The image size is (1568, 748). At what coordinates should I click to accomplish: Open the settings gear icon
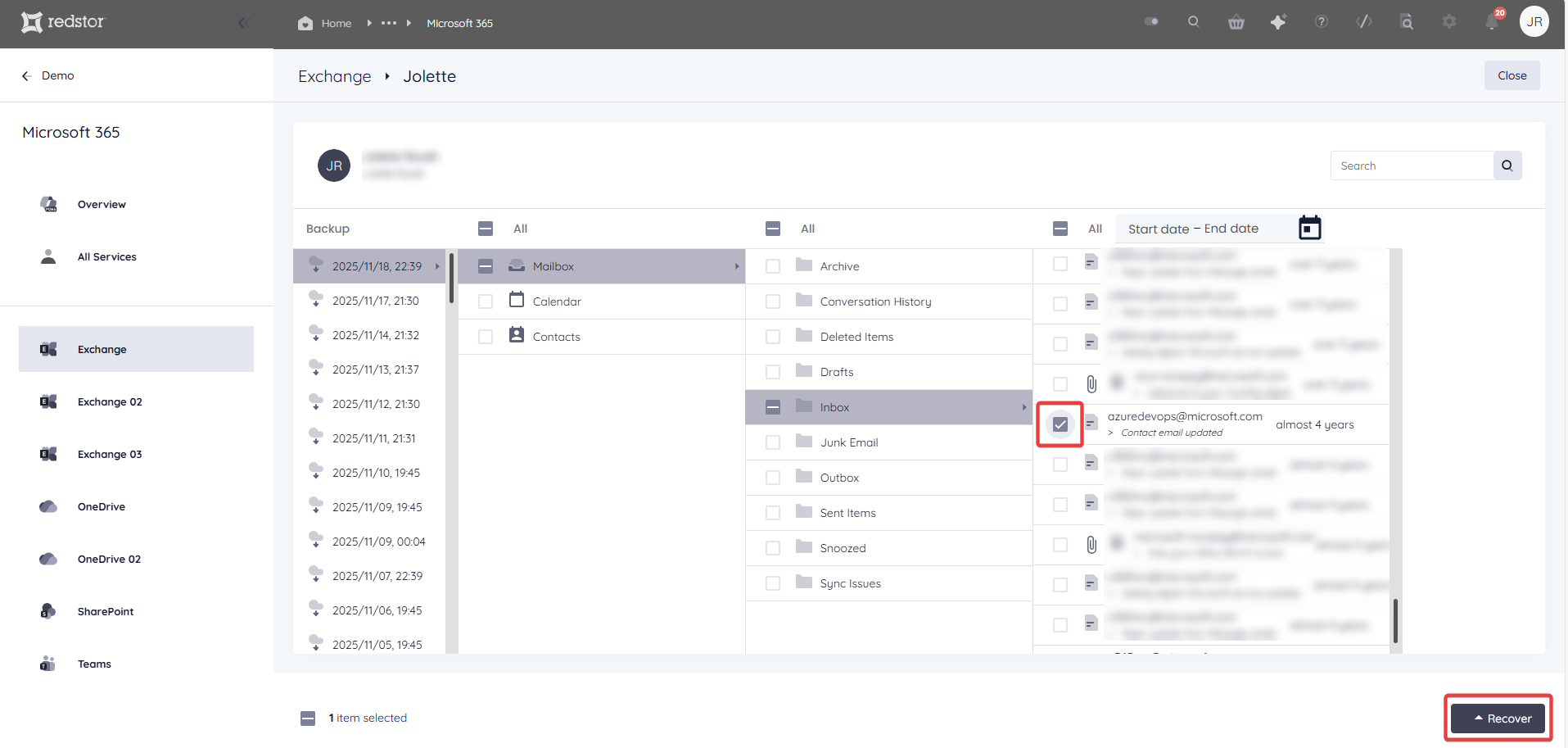(1449, 22)
